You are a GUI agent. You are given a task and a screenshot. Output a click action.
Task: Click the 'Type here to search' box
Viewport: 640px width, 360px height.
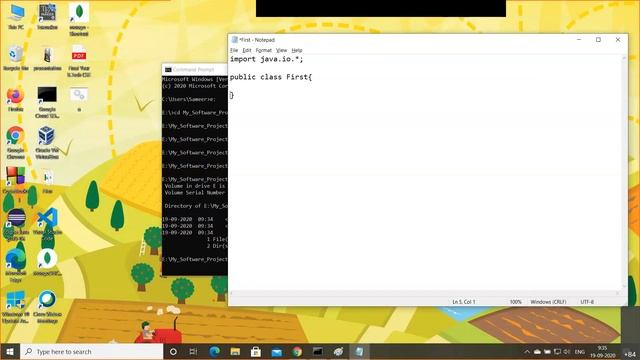click(x=91, y=351)
